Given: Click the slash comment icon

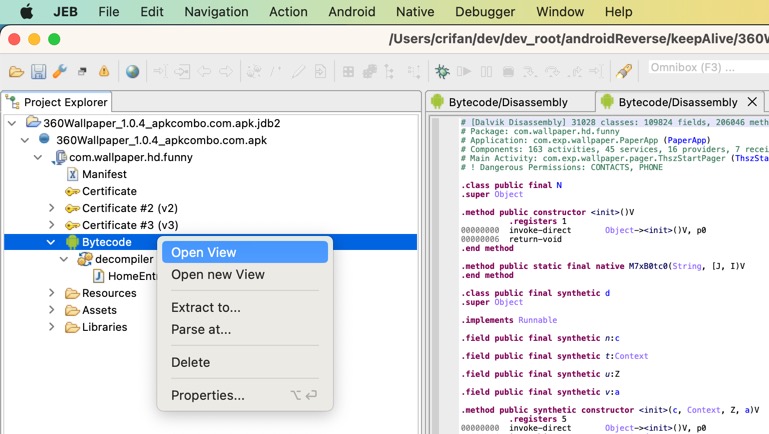Looking at the screenshot, I should point(276,72).
